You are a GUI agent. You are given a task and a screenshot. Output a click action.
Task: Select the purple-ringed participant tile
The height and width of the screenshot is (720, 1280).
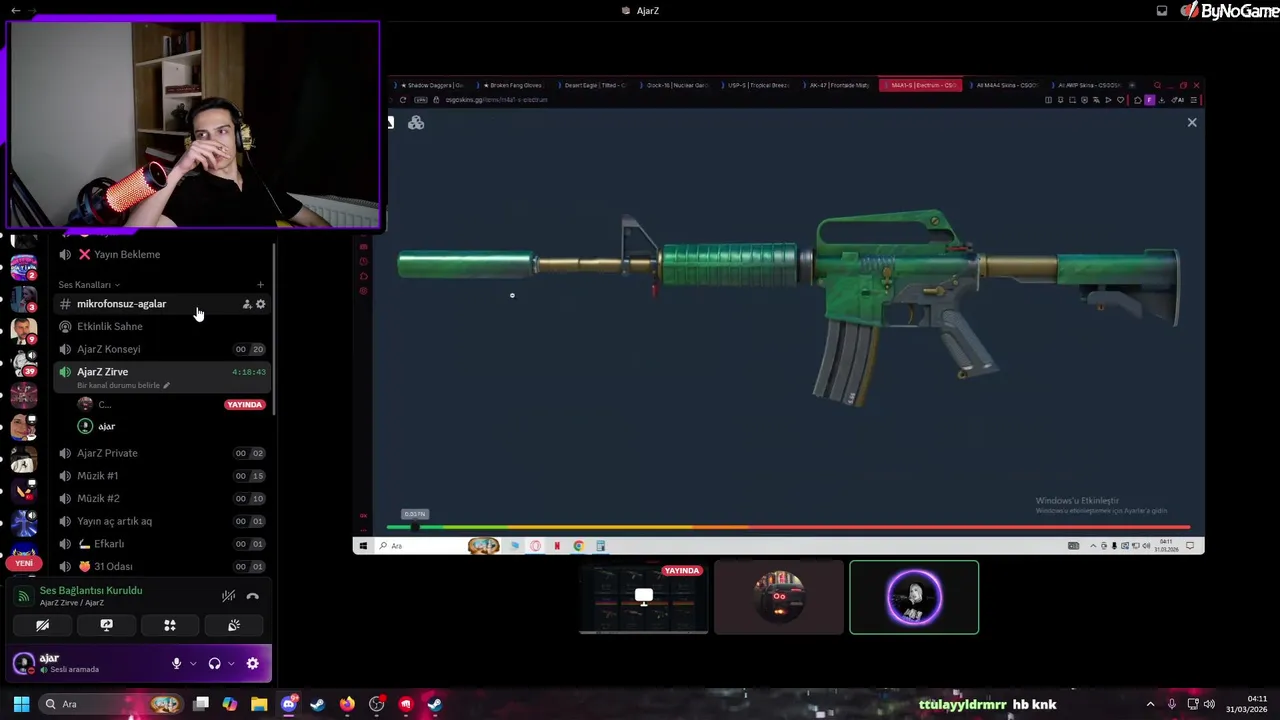[x=914, y=597]
